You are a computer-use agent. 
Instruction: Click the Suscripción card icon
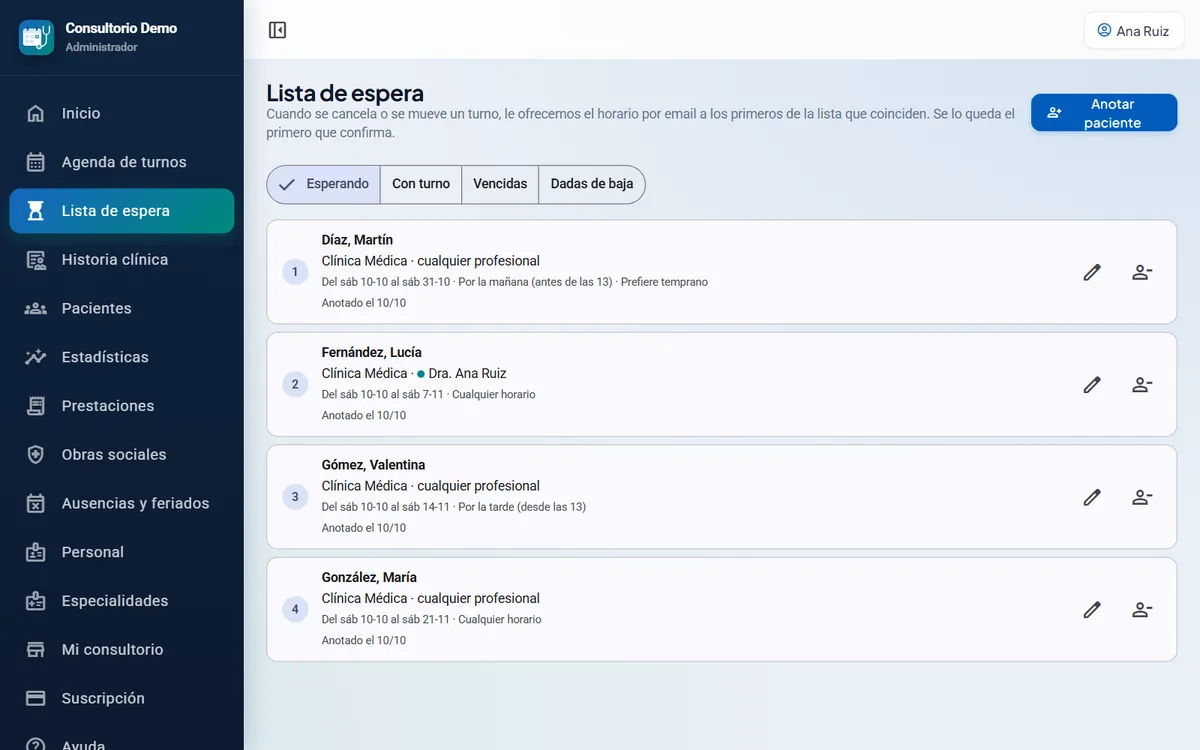tap(36, 698)
